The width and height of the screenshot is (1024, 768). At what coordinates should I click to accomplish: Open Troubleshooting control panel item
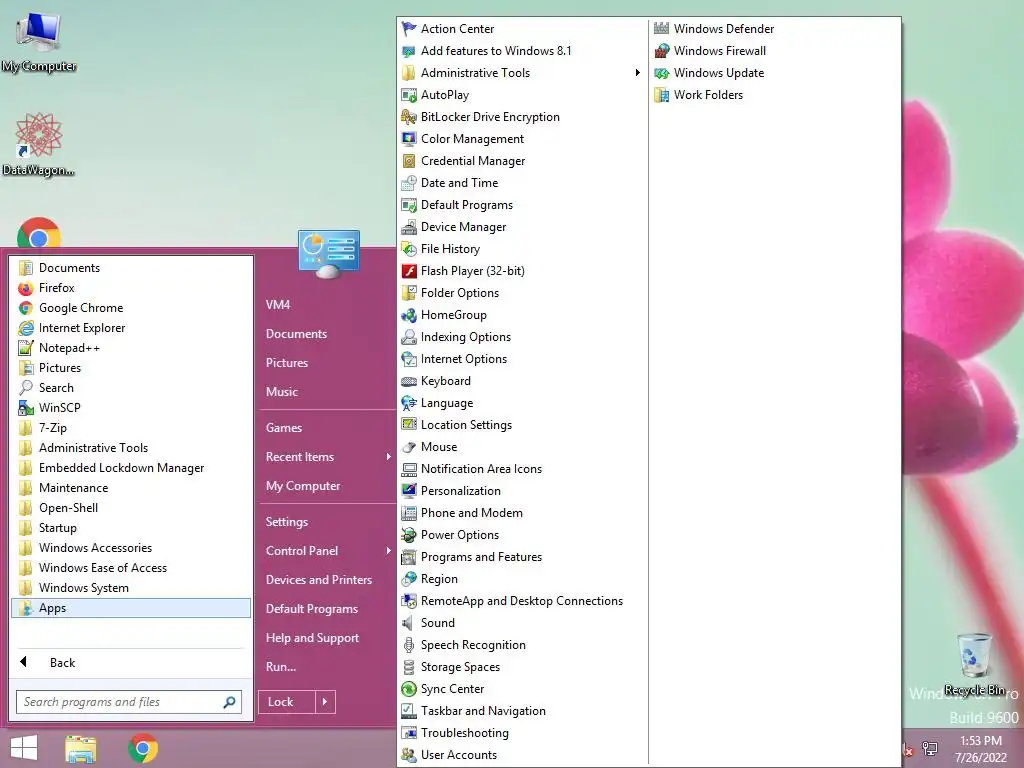coord(464,733)
